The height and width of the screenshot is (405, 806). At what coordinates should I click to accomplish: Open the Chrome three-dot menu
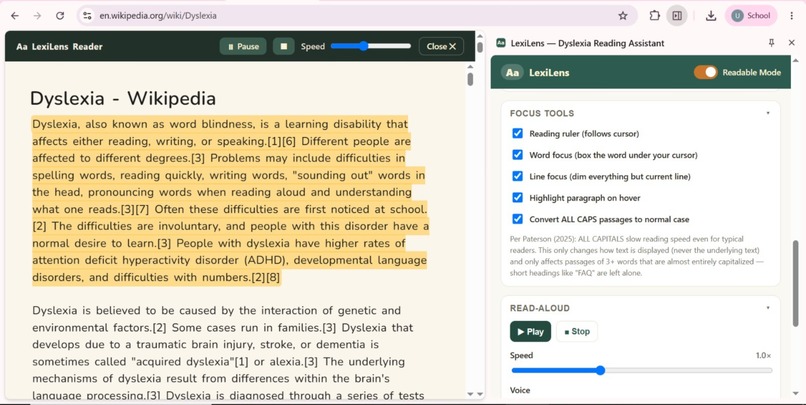pos(792,16)
